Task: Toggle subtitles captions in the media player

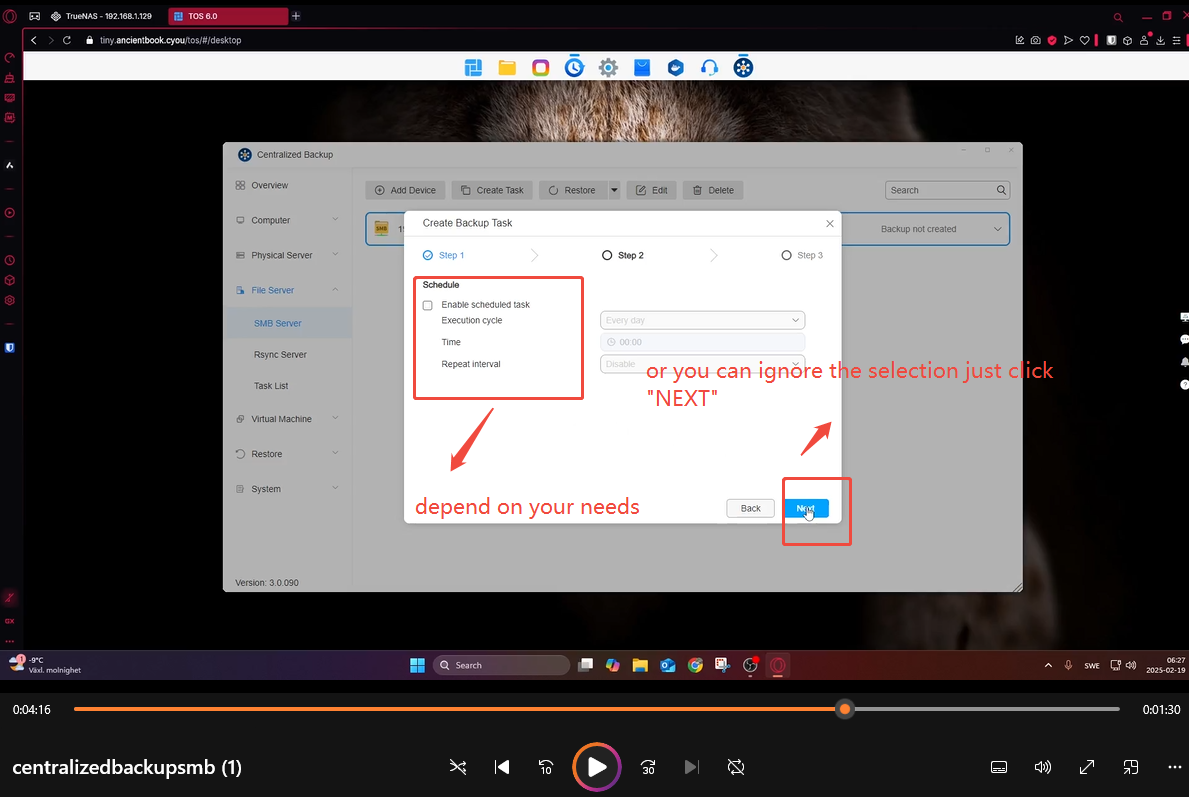Action: 999,767
